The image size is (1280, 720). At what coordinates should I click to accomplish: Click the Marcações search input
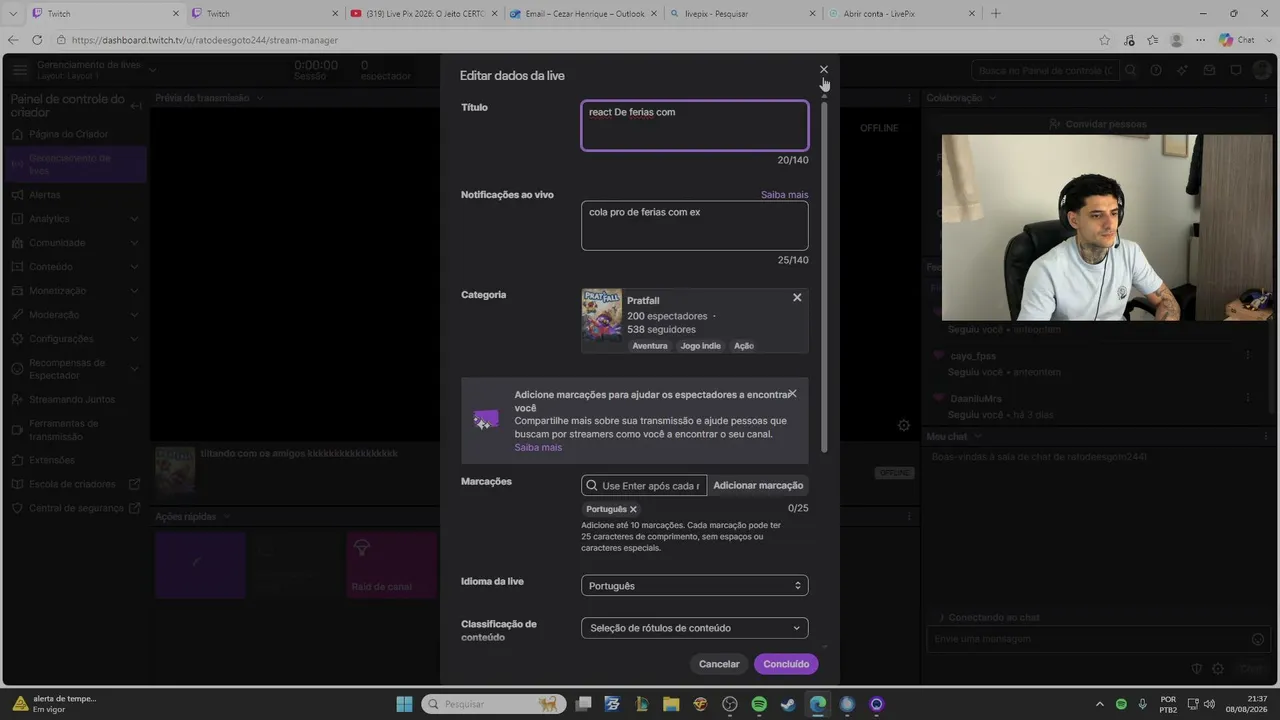(x=644, y=485)
